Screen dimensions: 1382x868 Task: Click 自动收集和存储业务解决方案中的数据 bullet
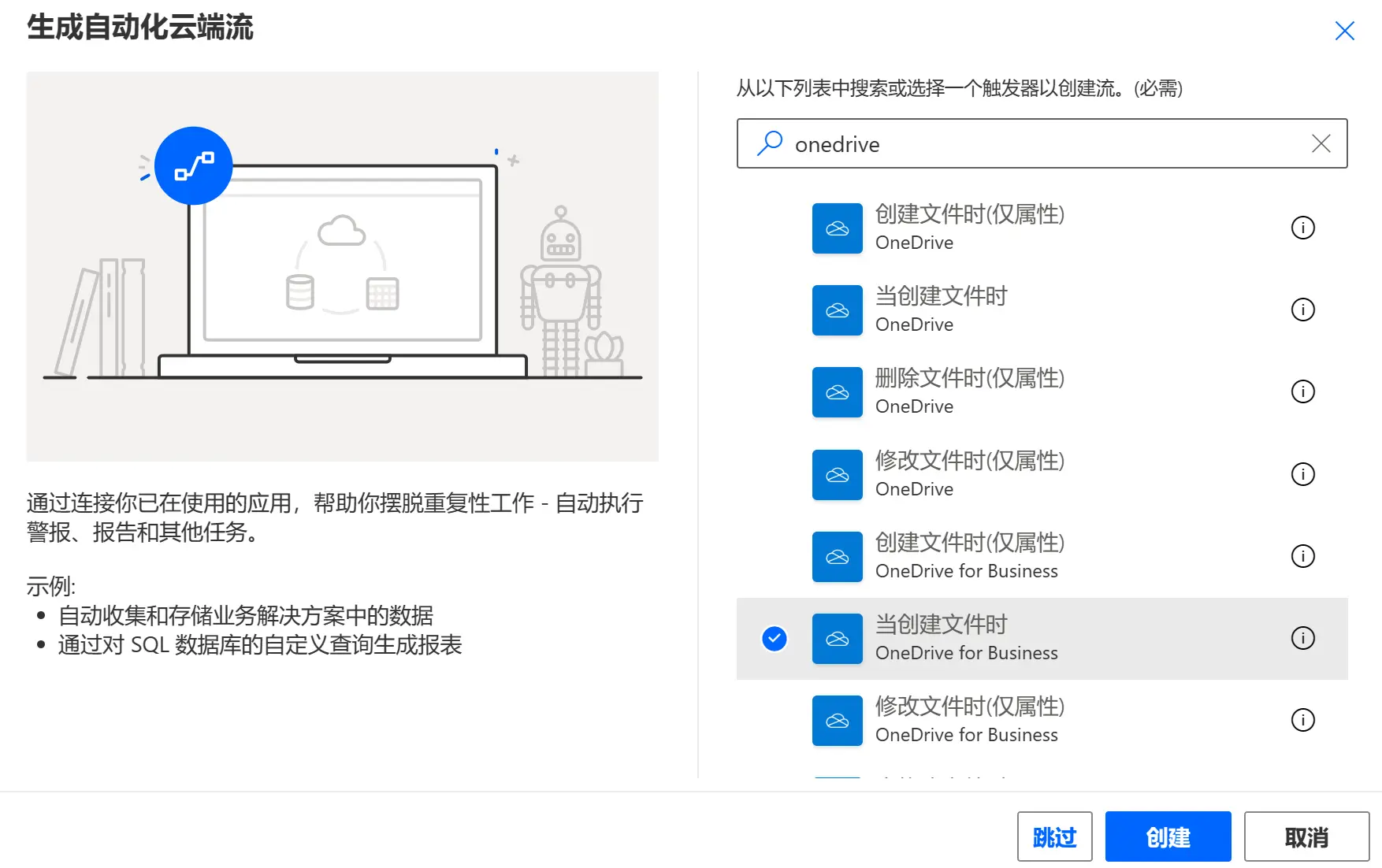tap(246, 615)
